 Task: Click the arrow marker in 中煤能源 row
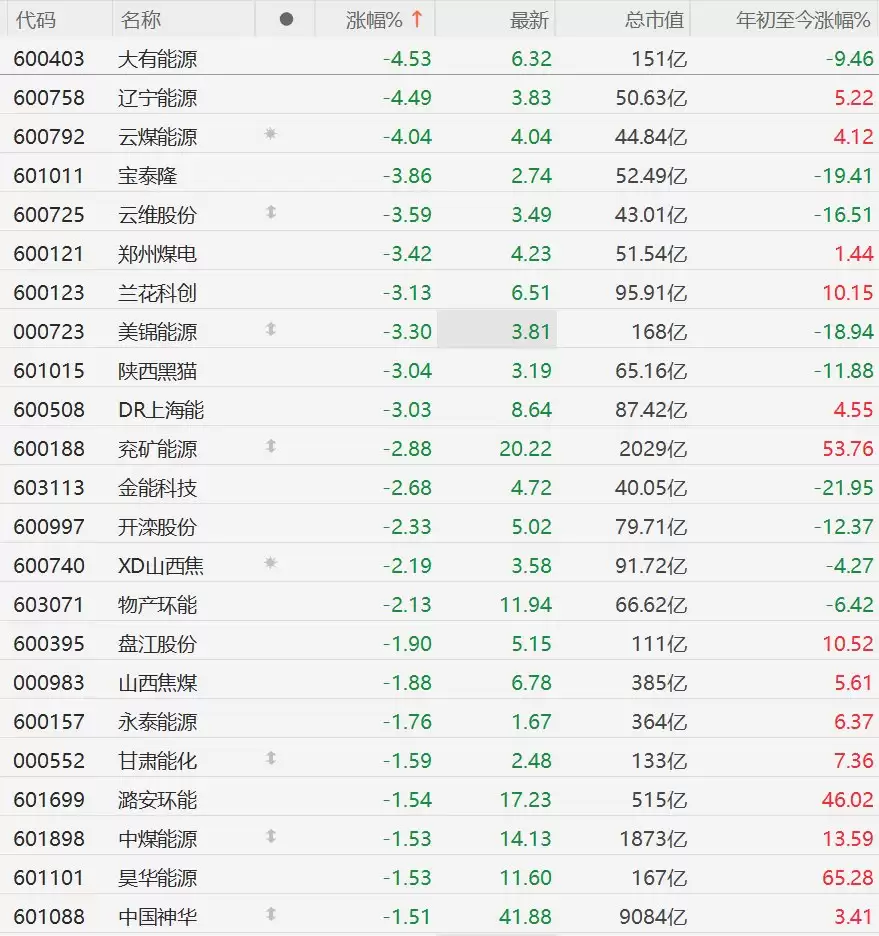point(271,836)
